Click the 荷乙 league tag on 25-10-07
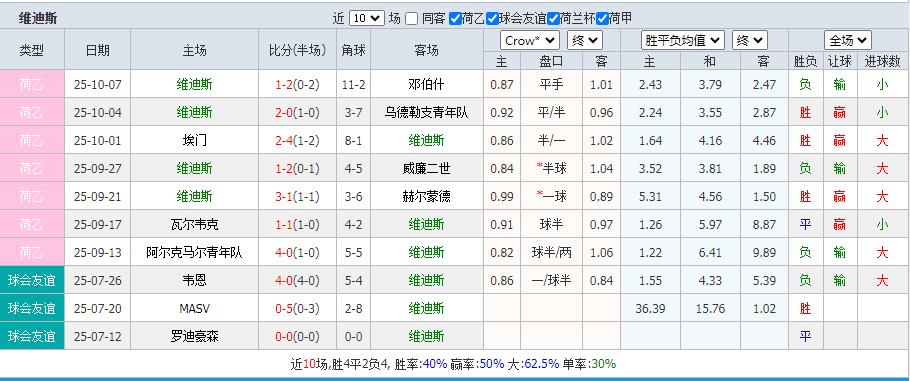This screenshot has width=910, height=381. 32,84
